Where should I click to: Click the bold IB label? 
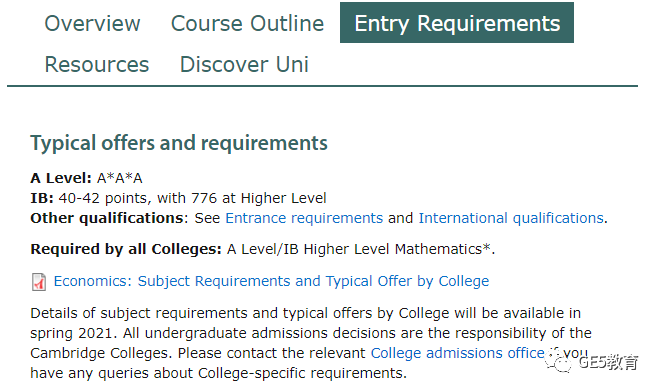pyautogui.click(x=42, y=198)
